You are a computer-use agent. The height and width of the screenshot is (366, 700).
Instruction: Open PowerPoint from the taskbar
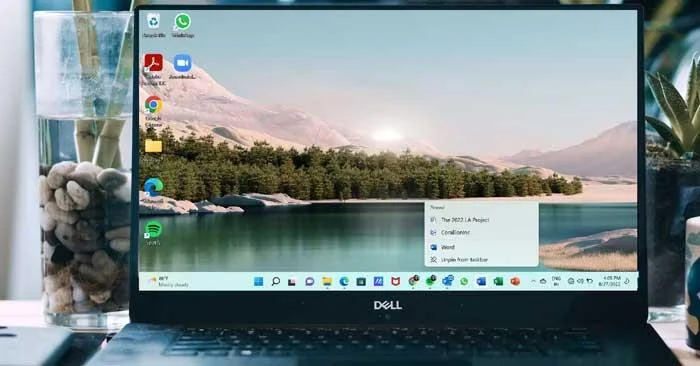coord(515,282)
